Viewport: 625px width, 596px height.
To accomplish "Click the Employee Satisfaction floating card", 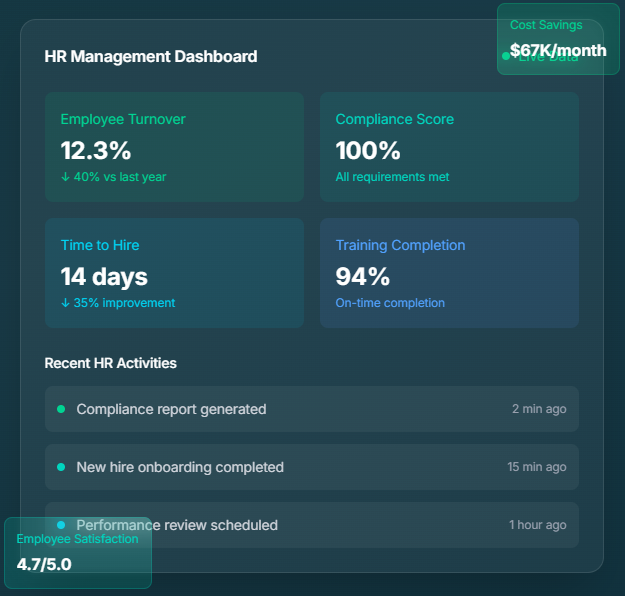I will [x=78, y=553].
